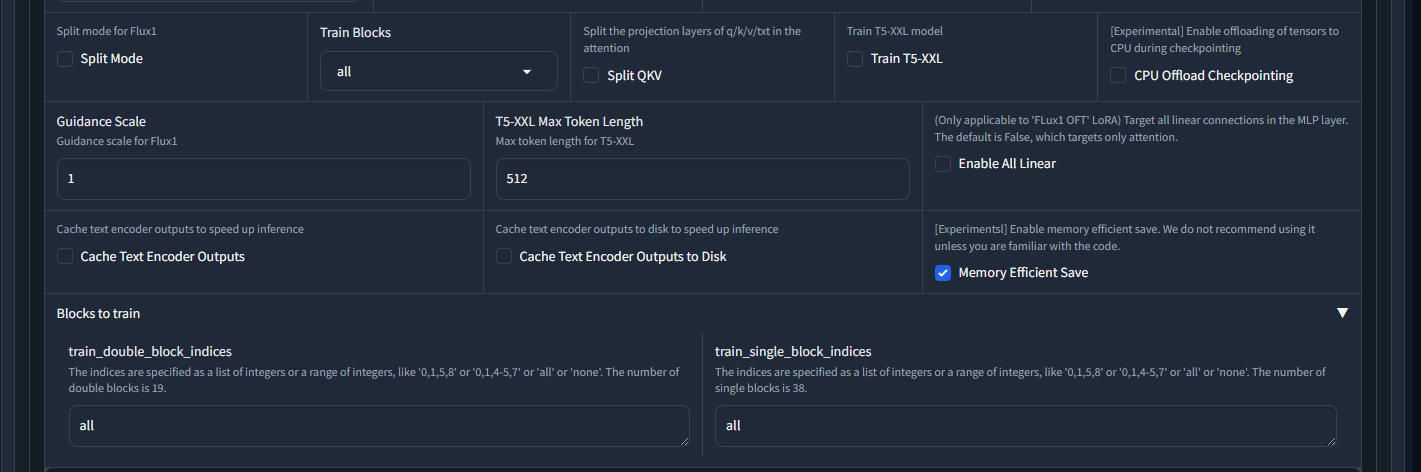Image resolution: width=1421 pixels, height=472 pixels.
Task: Focus the train_single_block_indices text box
Action: tap(1025, 425)
